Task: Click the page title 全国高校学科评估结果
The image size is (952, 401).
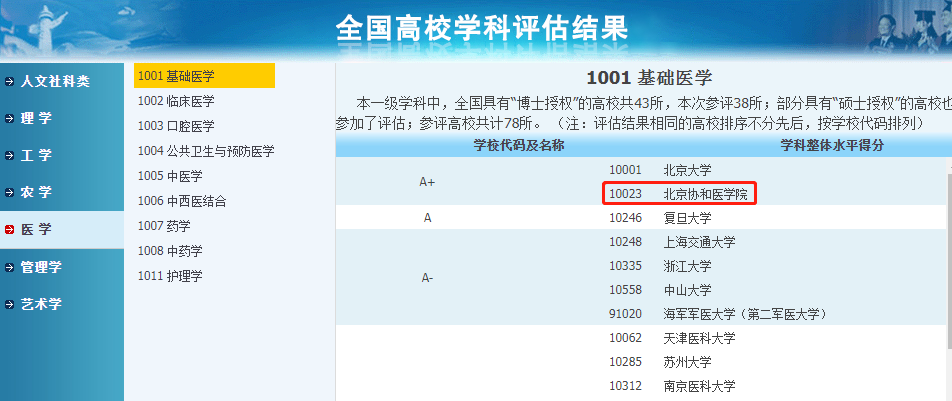Action: [481, 28]
